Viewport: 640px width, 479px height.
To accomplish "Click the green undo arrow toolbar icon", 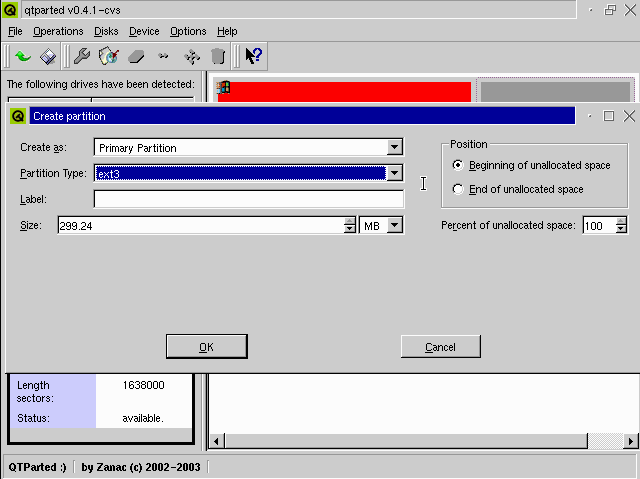I will [x=23, y=56].
